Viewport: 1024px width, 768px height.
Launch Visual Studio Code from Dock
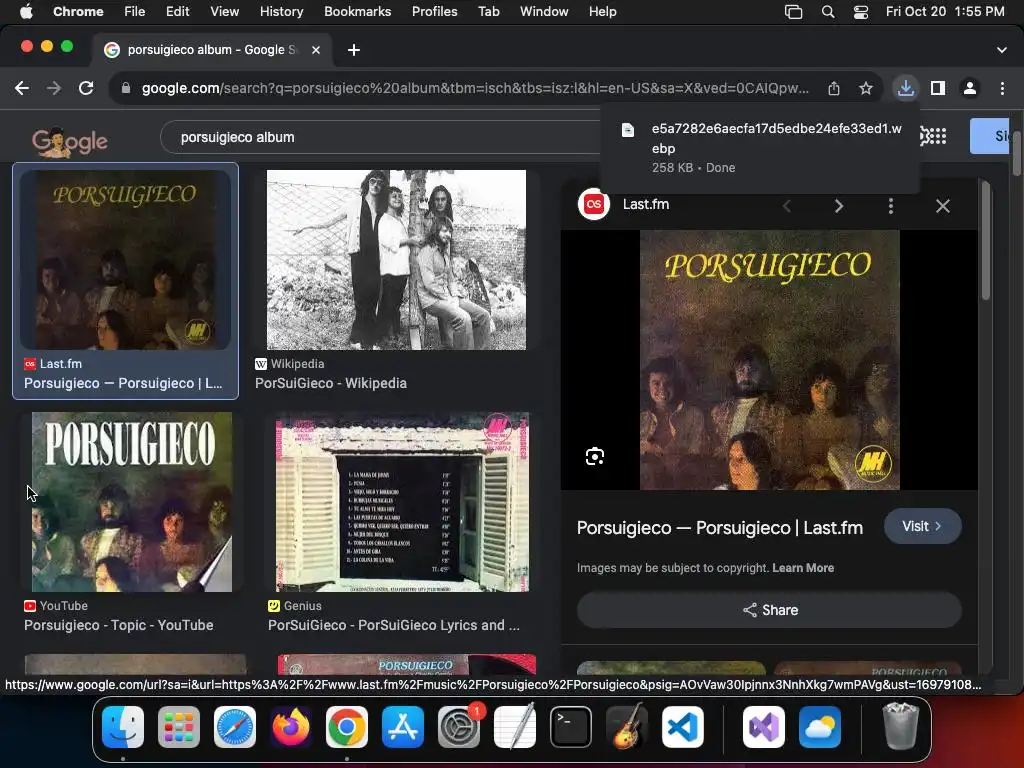tap(682, 727)
